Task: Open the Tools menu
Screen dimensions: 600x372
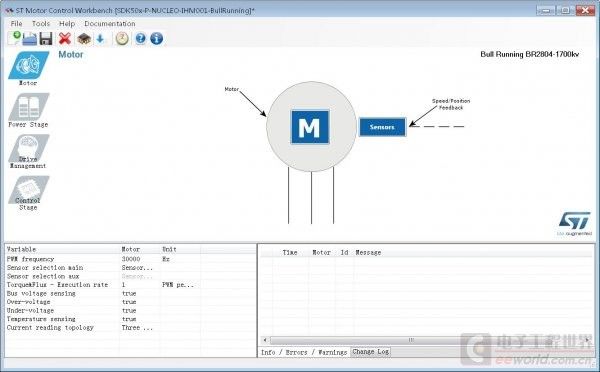Action: [41, 24]
